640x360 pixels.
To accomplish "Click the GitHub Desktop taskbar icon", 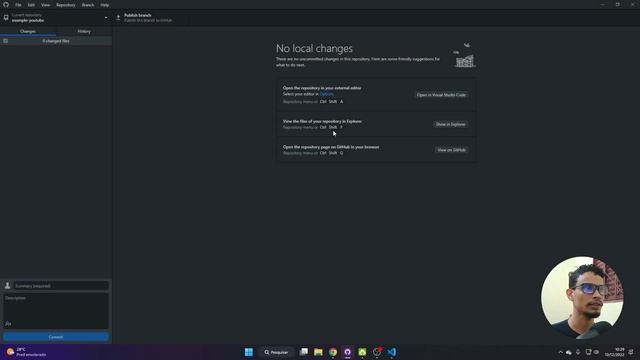I will pos(348,352).
